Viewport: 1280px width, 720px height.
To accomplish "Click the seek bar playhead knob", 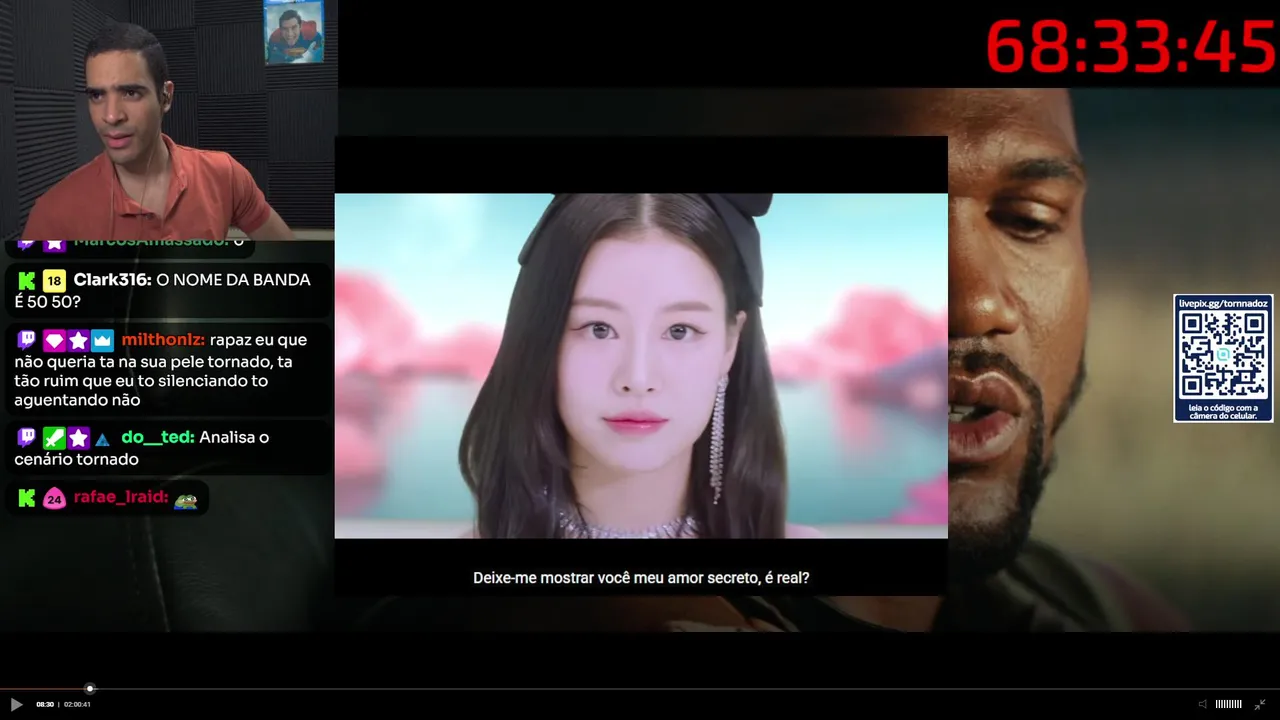I will pos(90,689).
